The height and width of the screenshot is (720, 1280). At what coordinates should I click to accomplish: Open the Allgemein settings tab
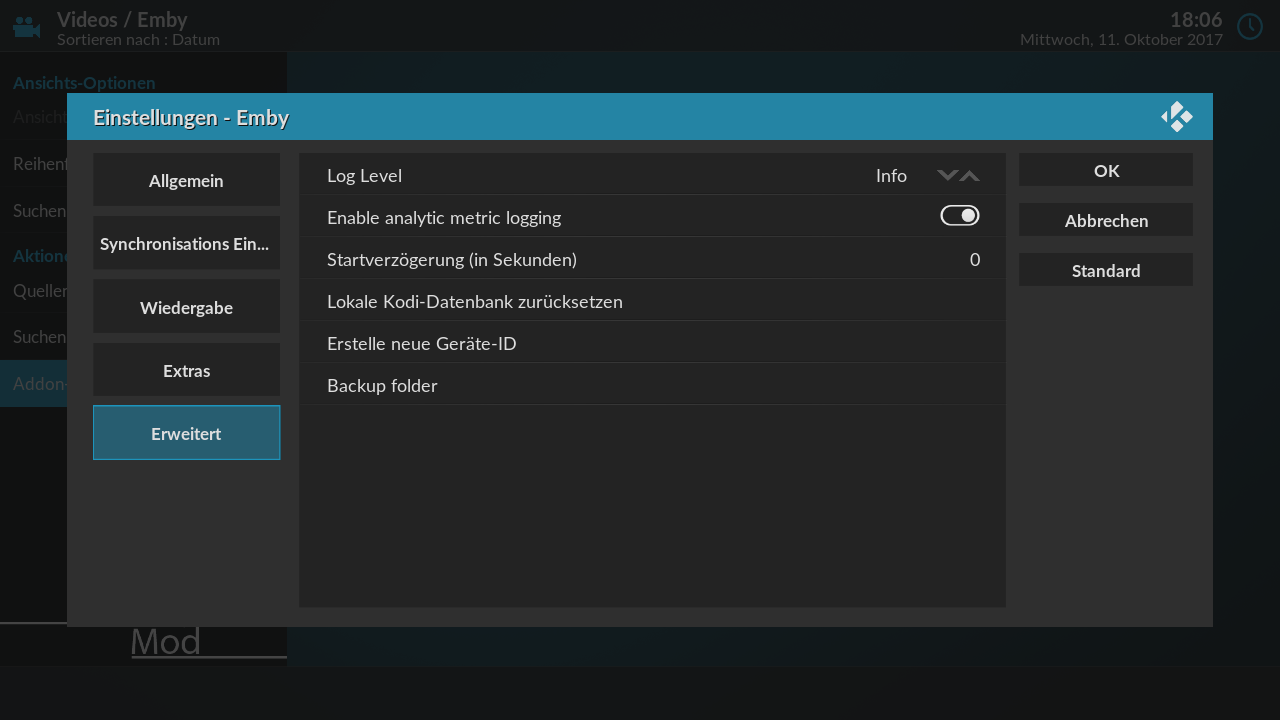coord(186,181)
